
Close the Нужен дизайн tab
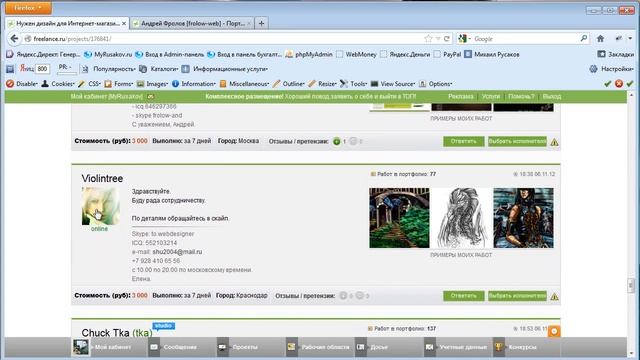[x=124, y=24]
